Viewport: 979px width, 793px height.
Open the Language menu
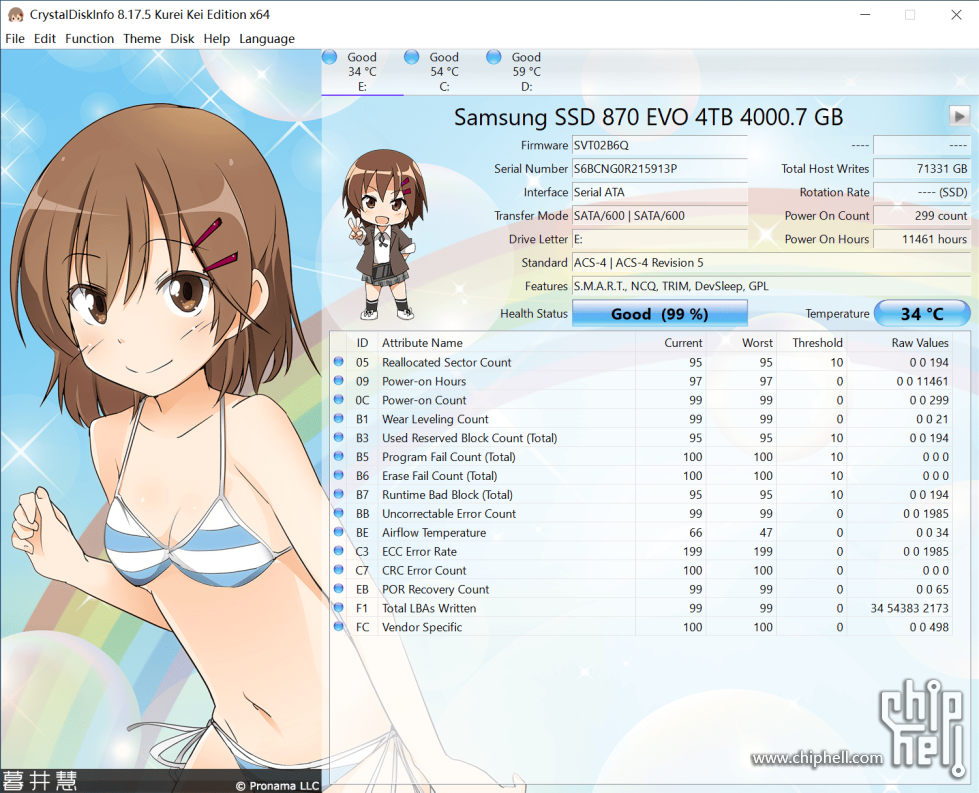[267, 39]
